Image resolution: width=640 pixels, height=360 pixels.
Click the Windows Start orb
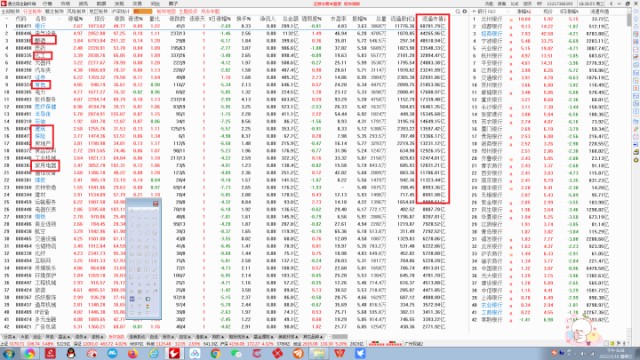point(9,353)
